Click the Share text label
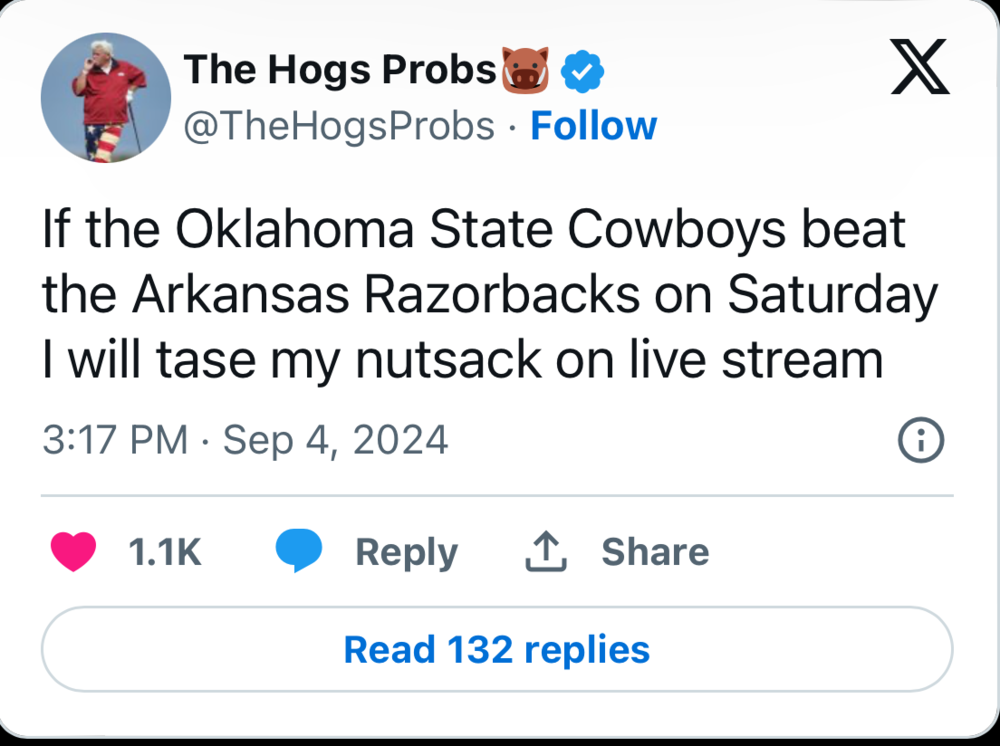The height and width of the screenshot is (746, 1000). (655, 552)
